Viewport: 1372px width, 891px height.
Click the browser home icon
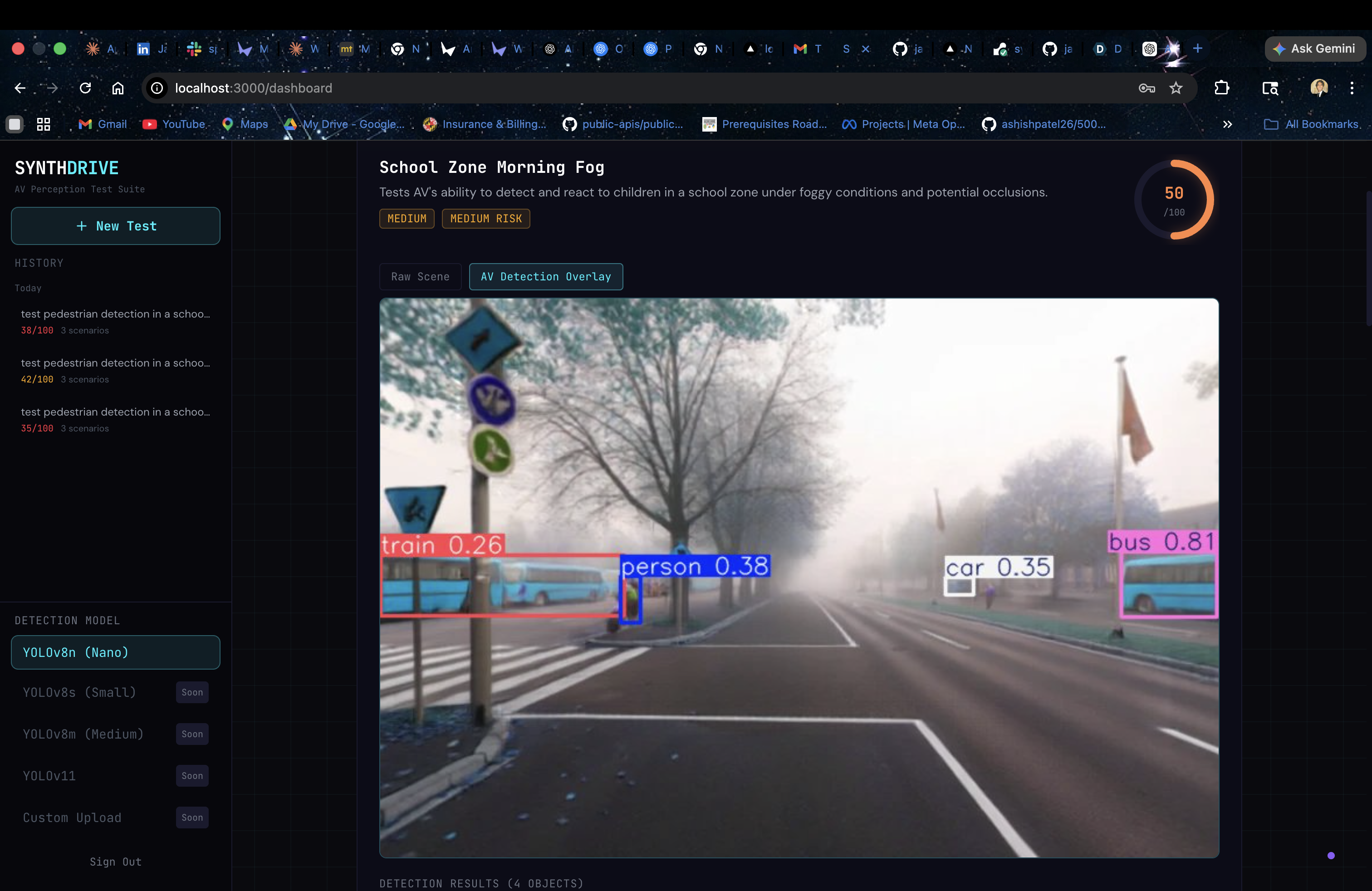tap(118, 88)
